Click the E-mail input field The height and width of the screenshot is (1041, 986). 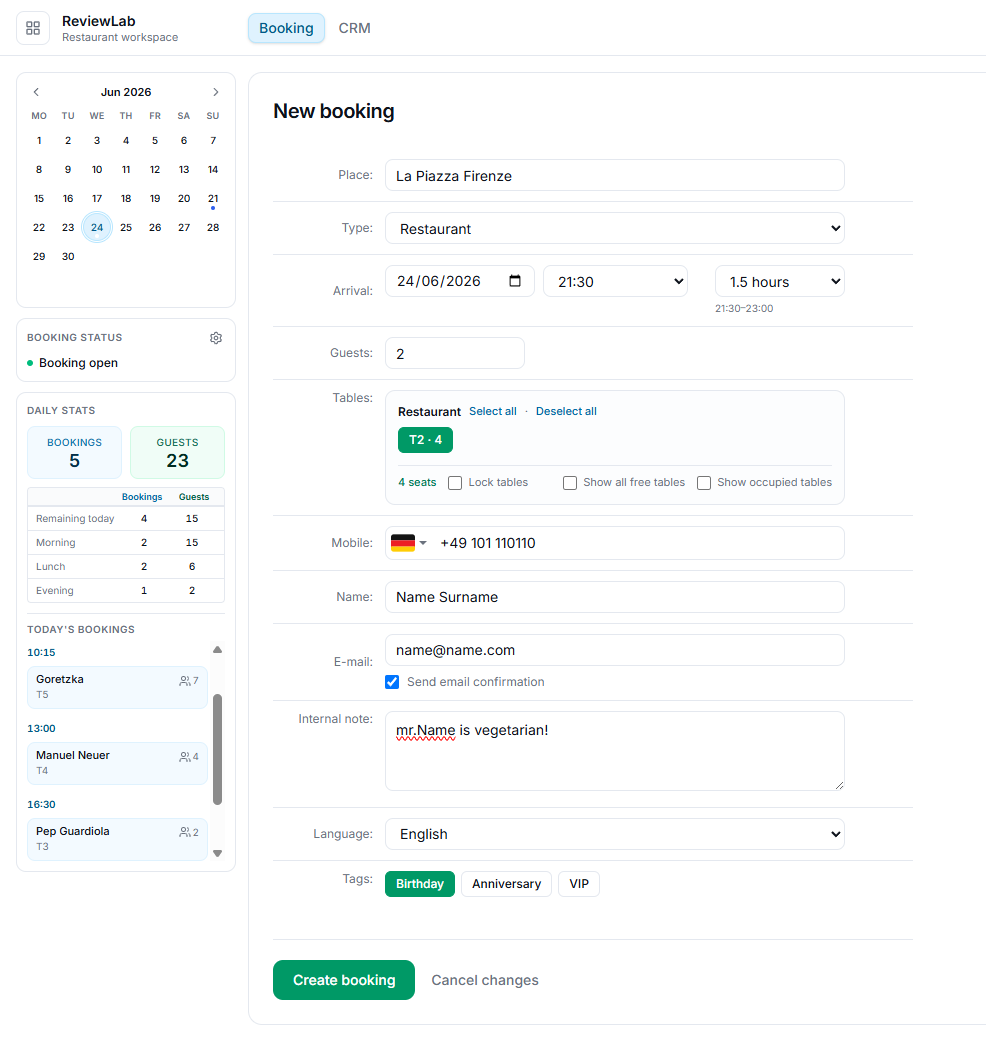(615, 650)
